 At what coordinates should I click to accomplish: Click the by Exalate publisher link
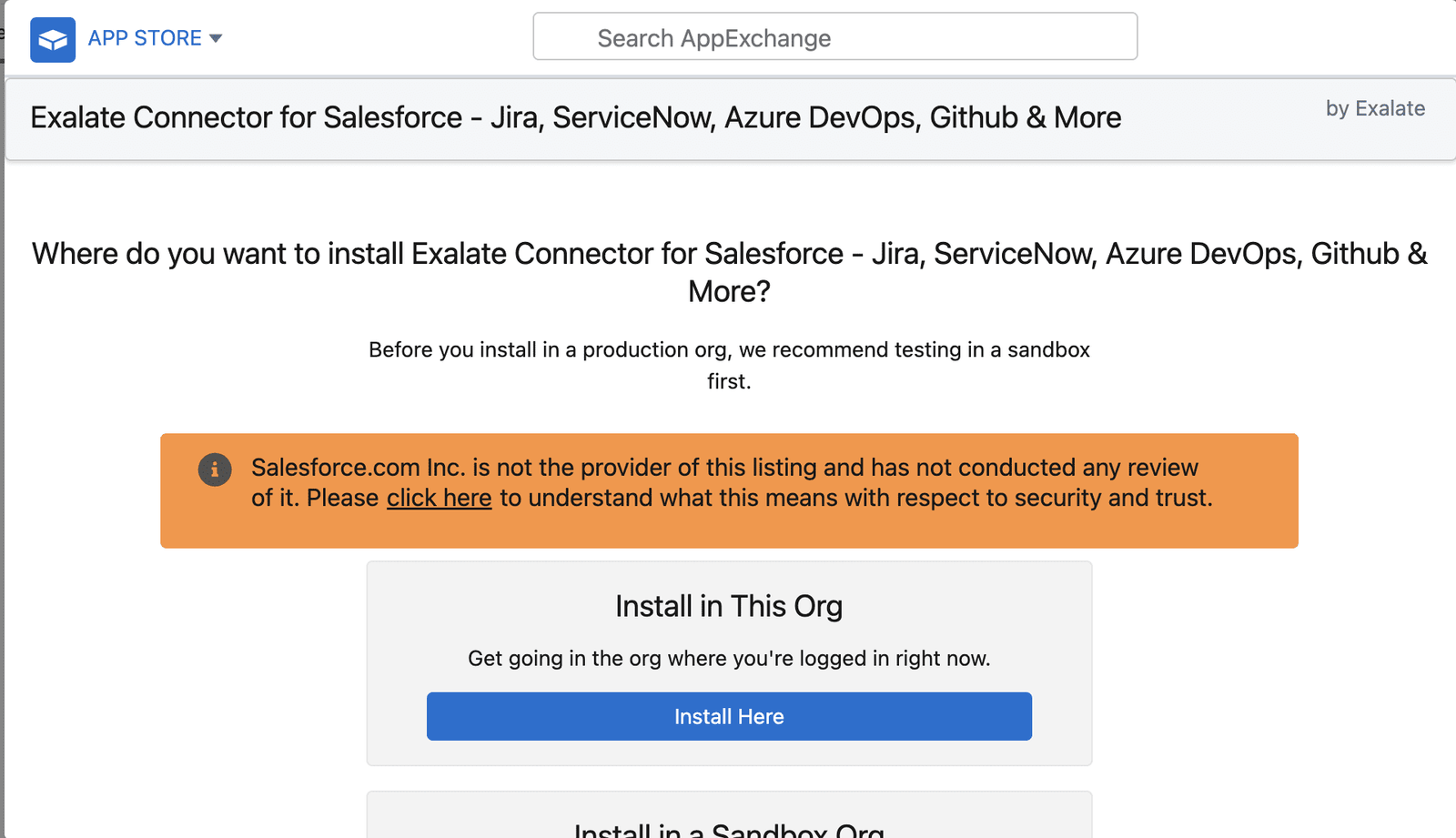(x=1375, y=108)
